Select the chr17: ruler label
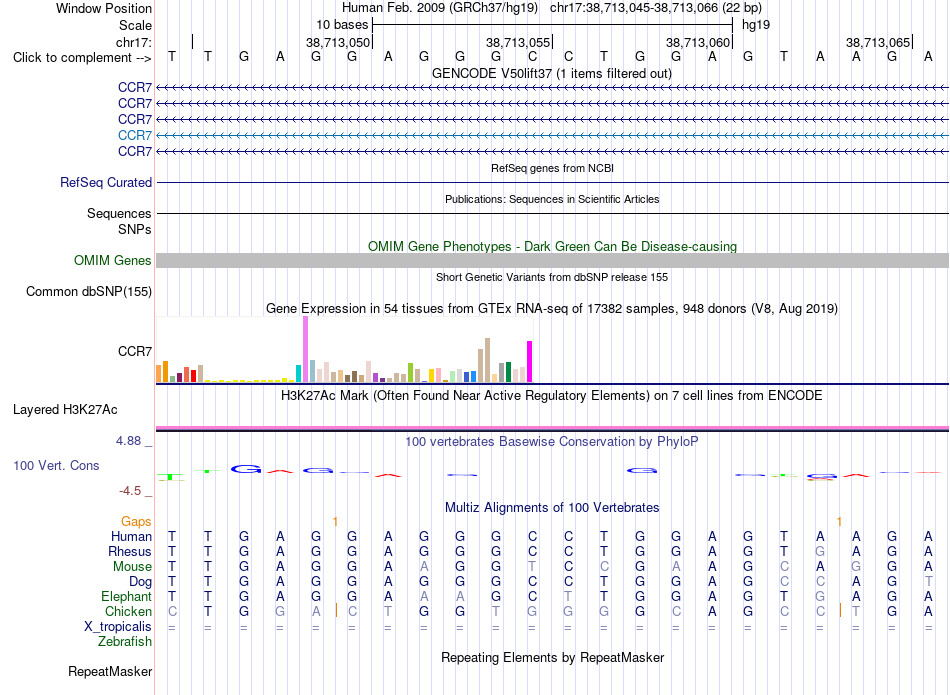Screen dimensions: 950x695 coord(134,42)
